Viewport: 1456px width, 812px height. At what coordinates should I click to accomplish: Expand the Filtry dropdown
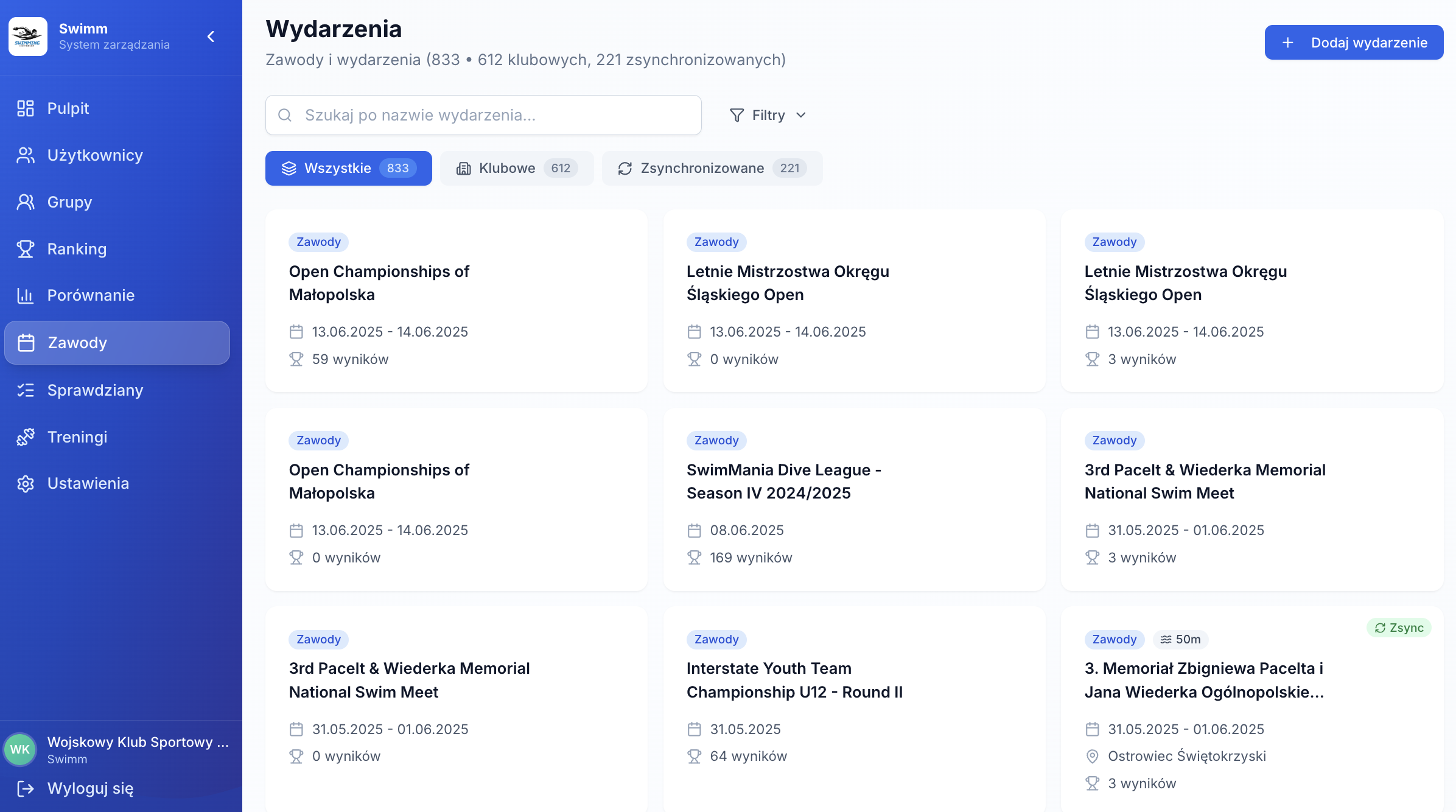pyautogui.click(x=768, y=115)
